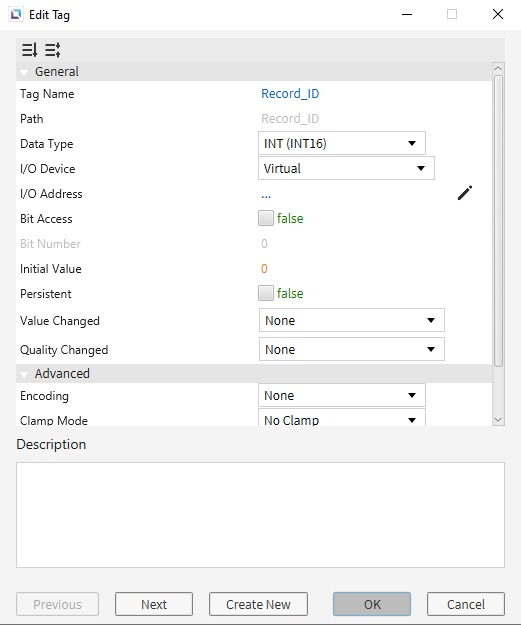Click the sort properties icon in toolbar
Viewport: 521px width, 625px height.
[29, 50]
